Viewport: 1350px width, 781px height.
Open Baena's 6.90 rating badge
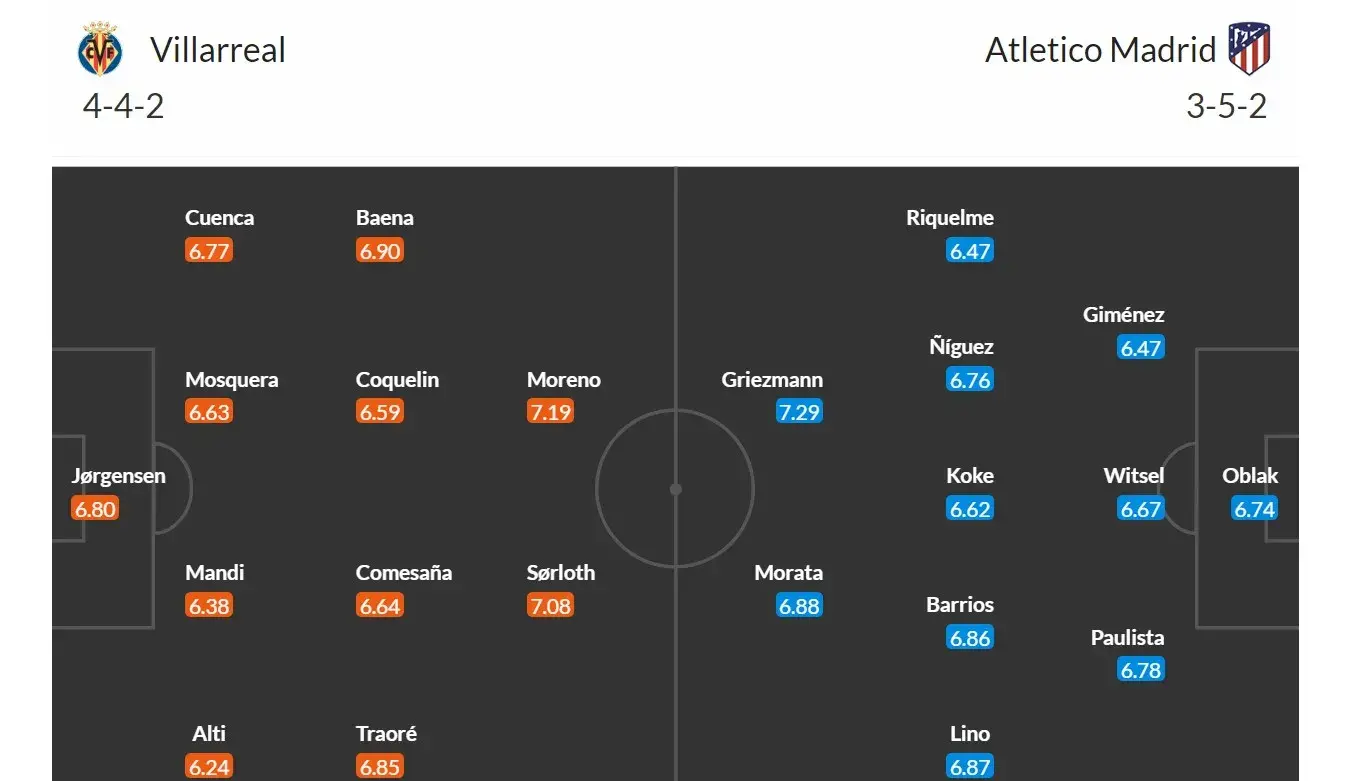point(380,251)
